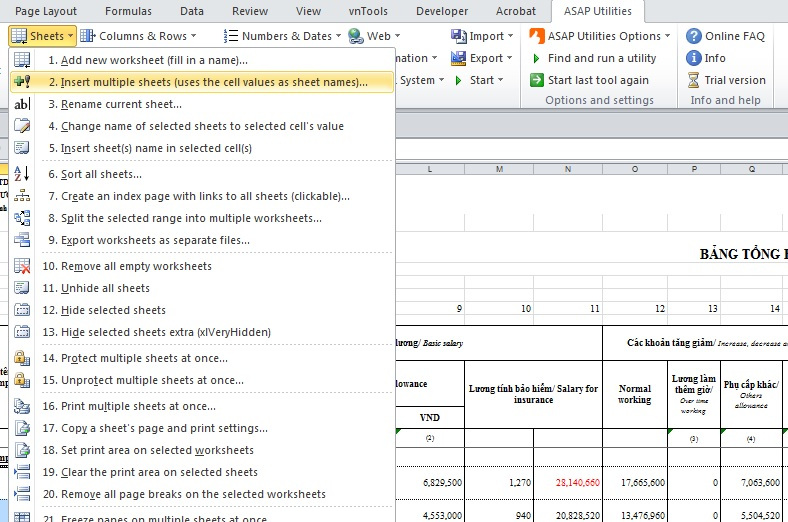
Task: Click the Protect multiple sheets lock icon
Action: click(22, 358)
